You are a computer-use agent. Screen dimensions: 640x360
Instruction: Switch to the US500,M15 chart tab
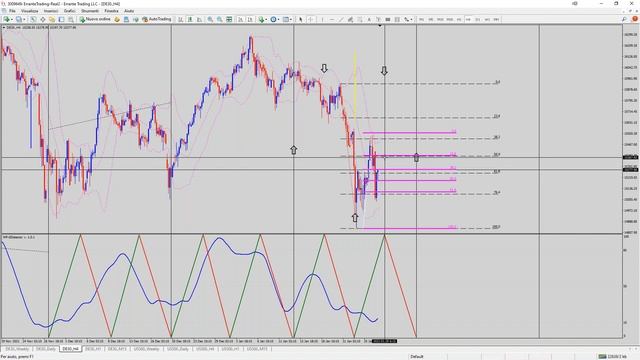tap(257, 349)
